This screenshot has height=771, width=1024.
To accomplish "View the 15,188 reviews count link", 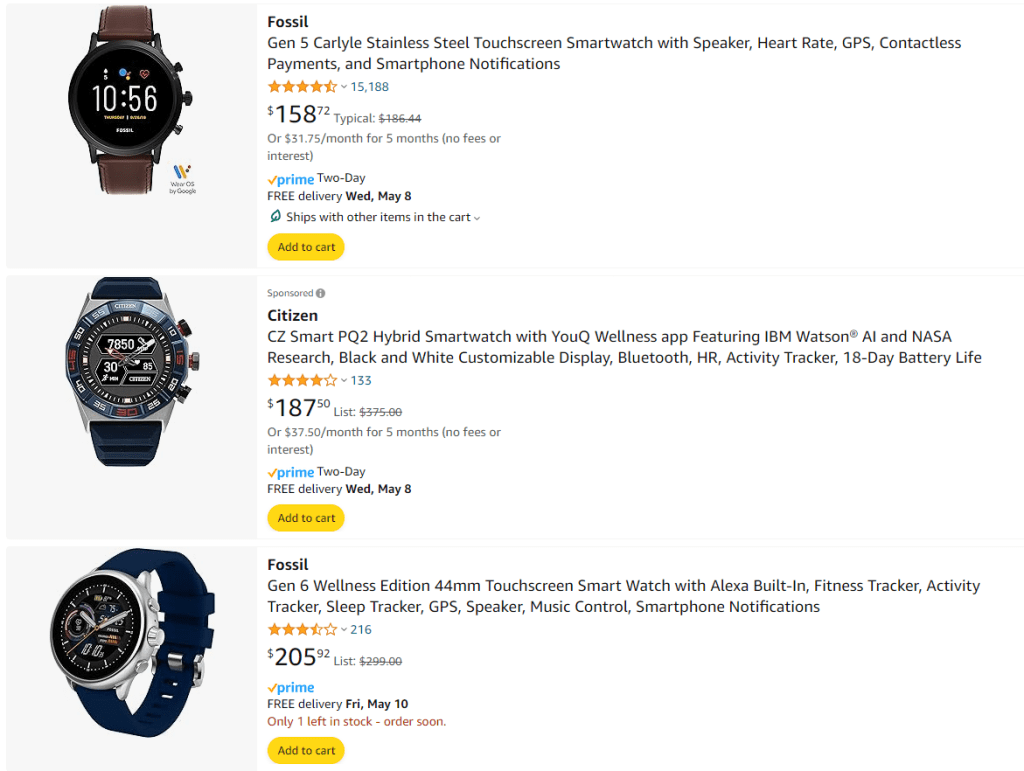I will point(370,87).
